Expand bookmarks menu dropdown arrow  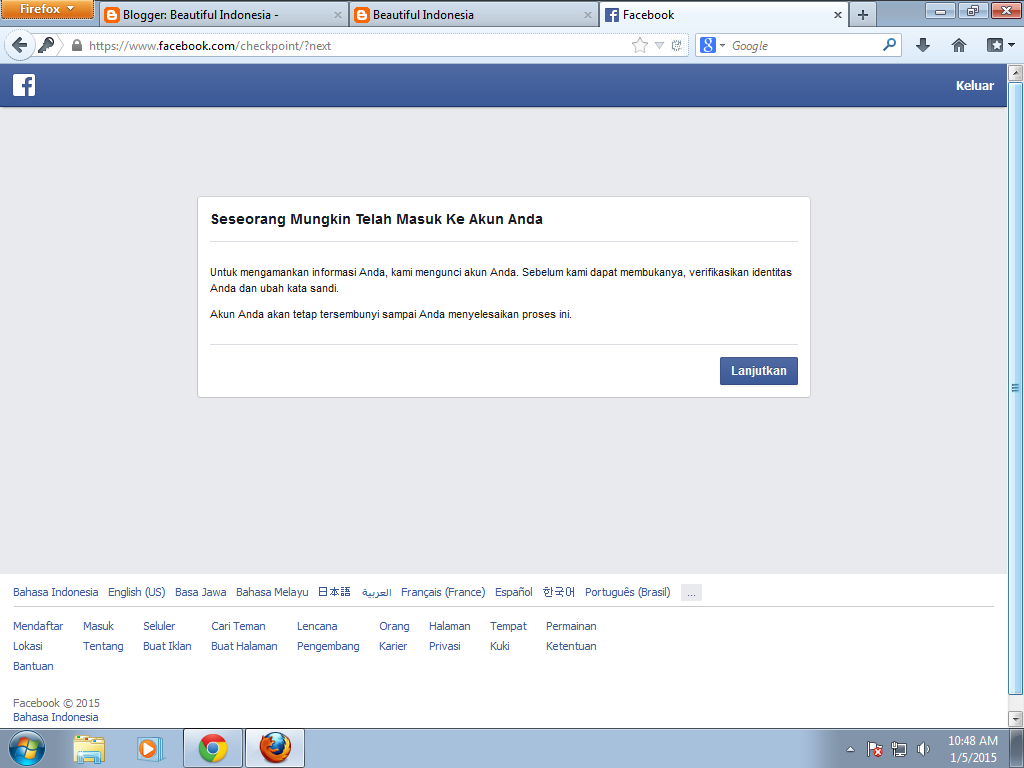click(1012, 45)
